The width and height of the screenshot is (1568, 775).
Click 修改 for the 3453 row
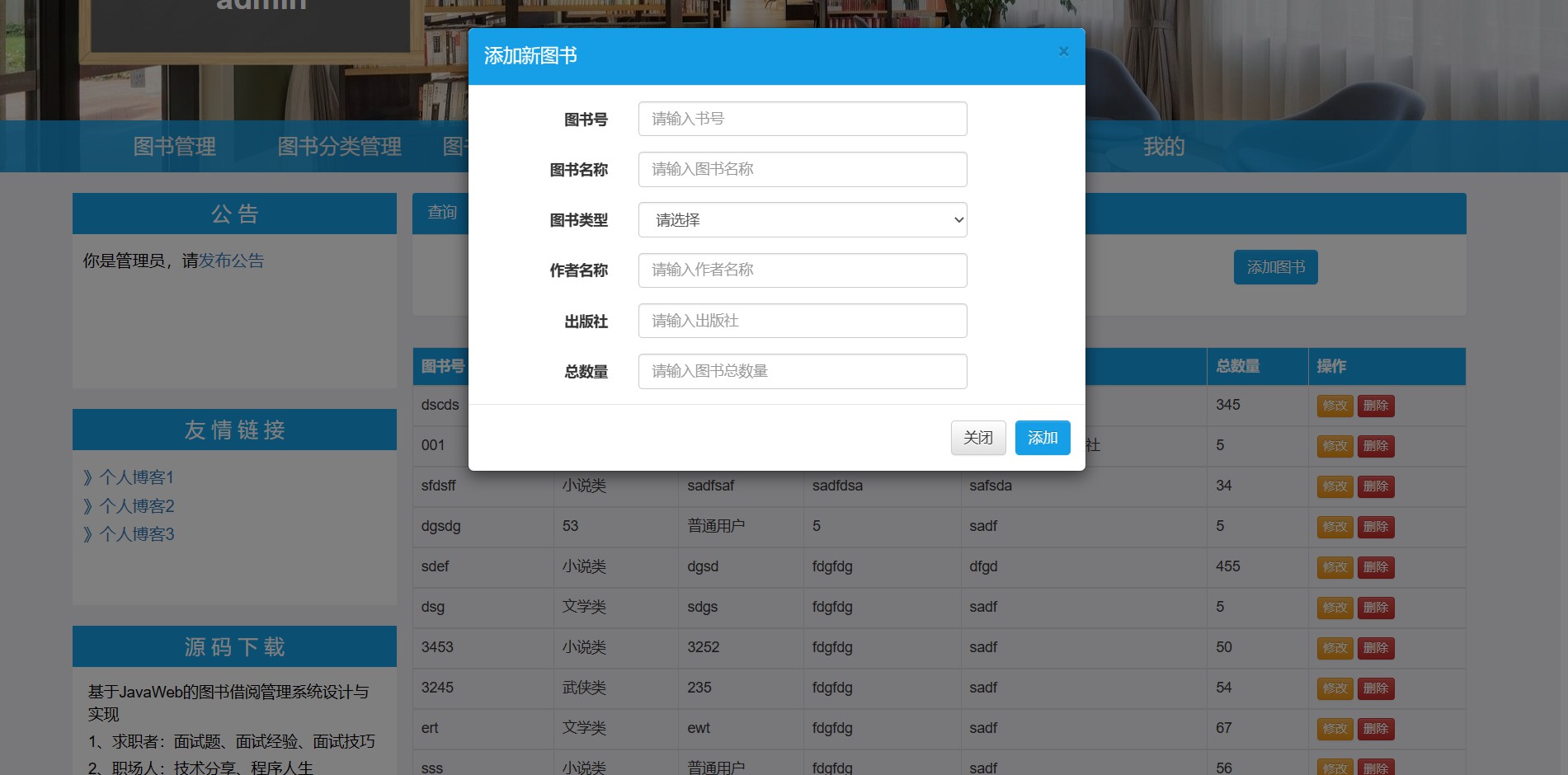point(1335,648)
